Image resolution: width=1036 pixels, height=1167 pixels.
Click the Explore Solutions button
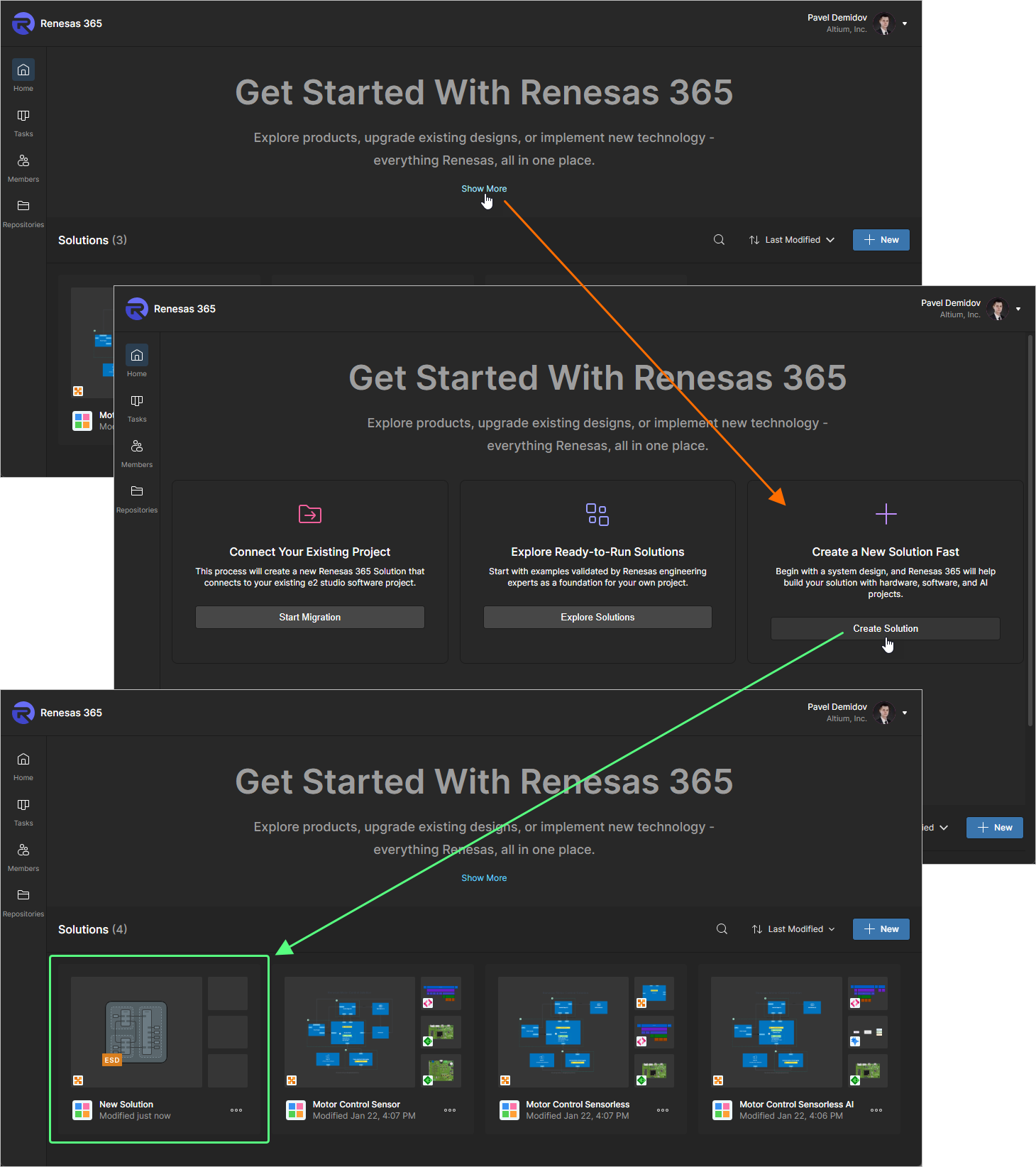[597, 618]
